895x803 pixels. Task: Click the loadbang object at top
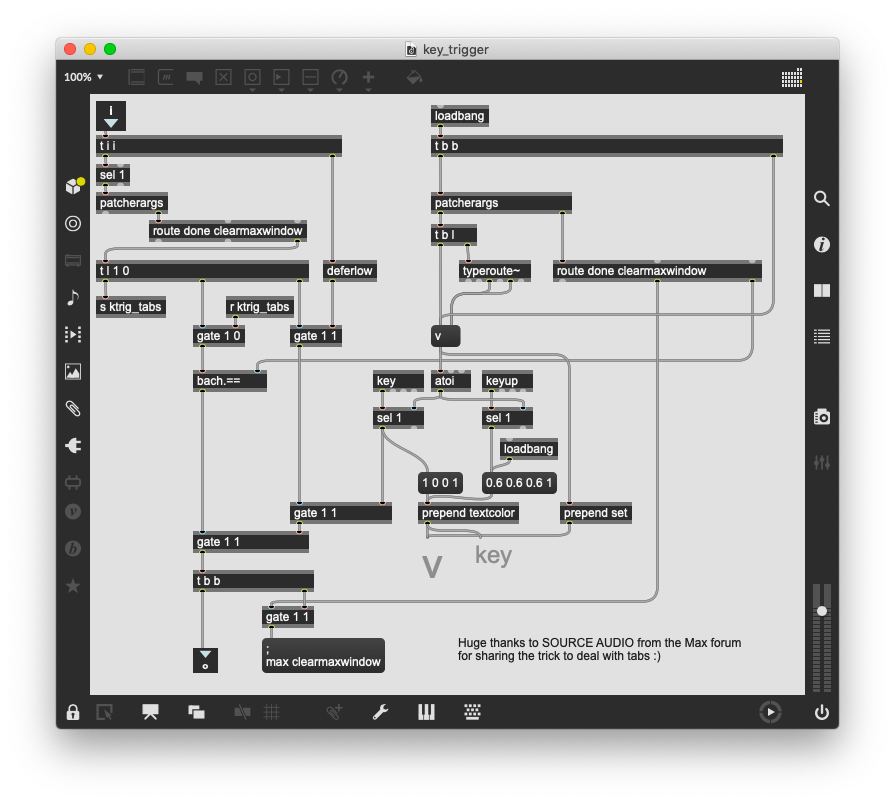click(459, 116)
